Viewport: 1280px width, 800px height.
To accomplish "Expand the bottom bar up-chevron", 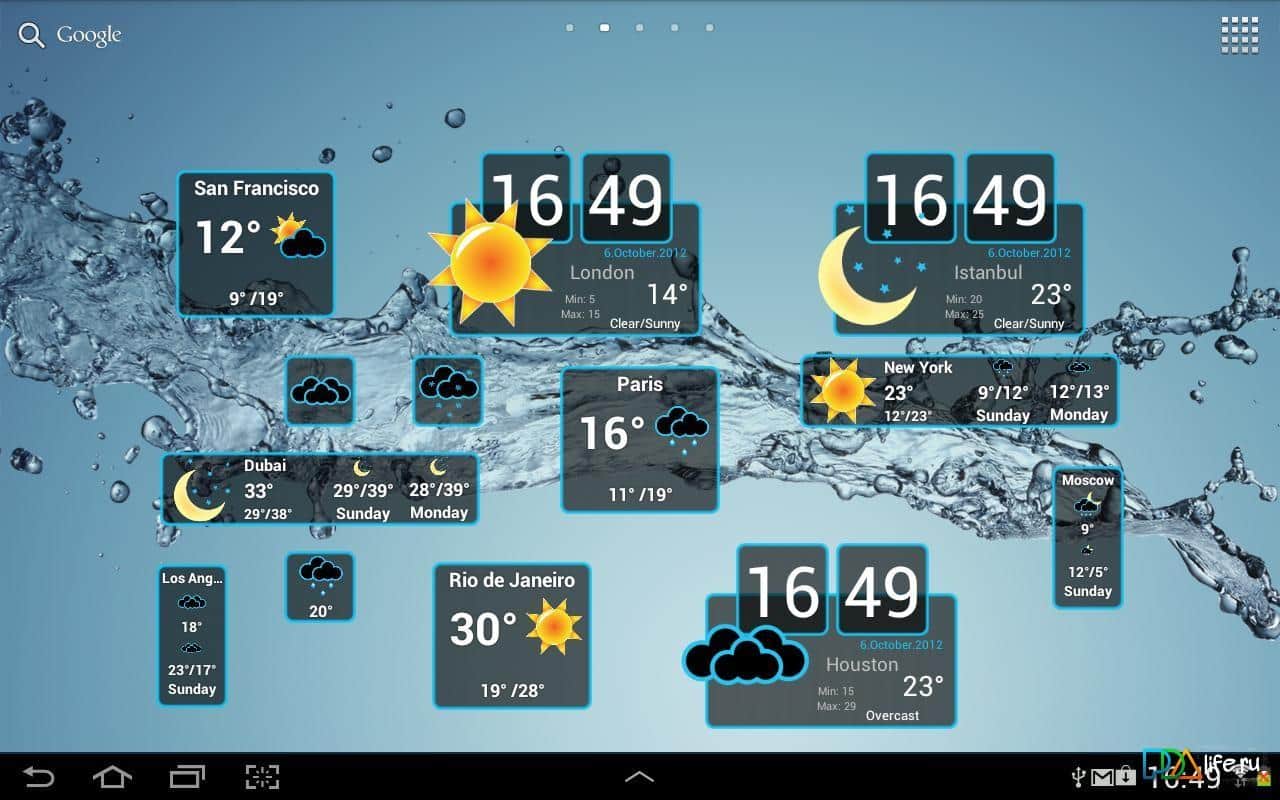I will 639,777.
